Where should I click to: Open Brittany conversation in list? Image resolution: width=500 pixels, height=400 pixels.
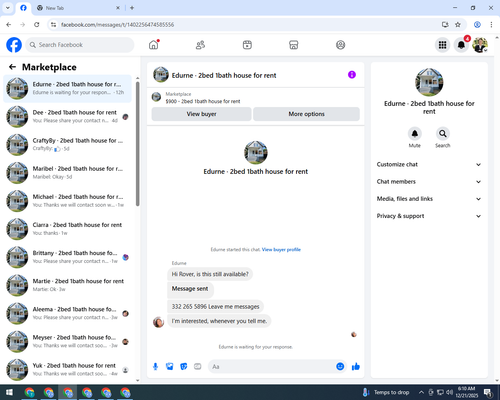68,257
